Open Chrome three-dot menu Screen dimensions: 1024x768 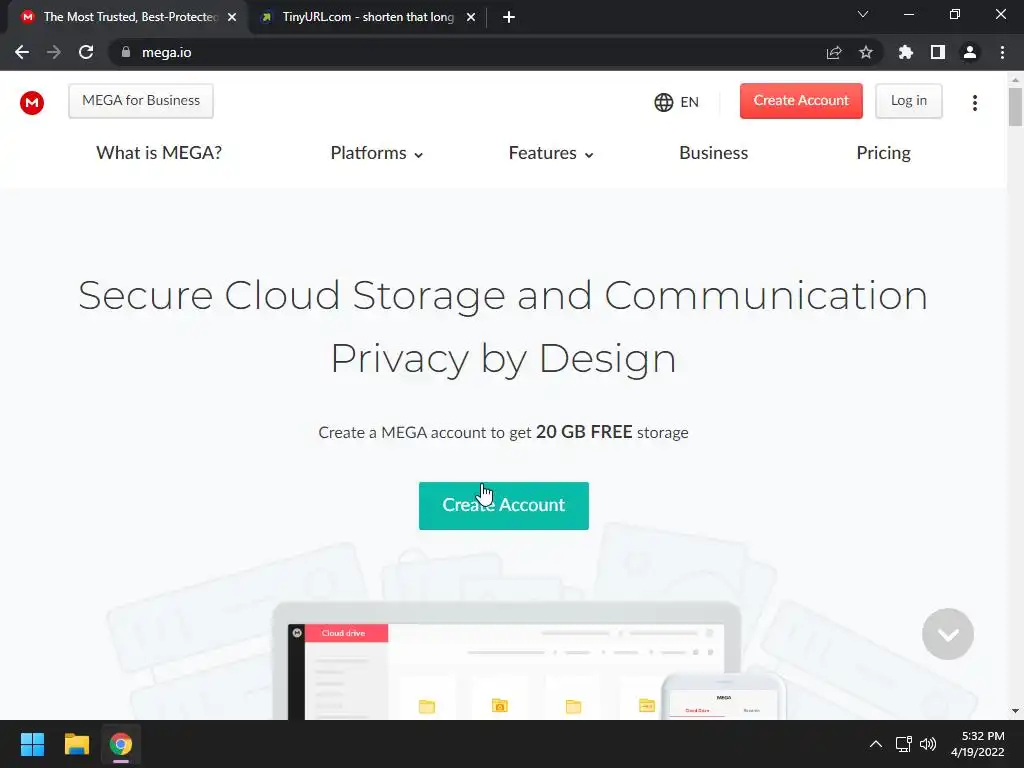tap(1002, 52)
